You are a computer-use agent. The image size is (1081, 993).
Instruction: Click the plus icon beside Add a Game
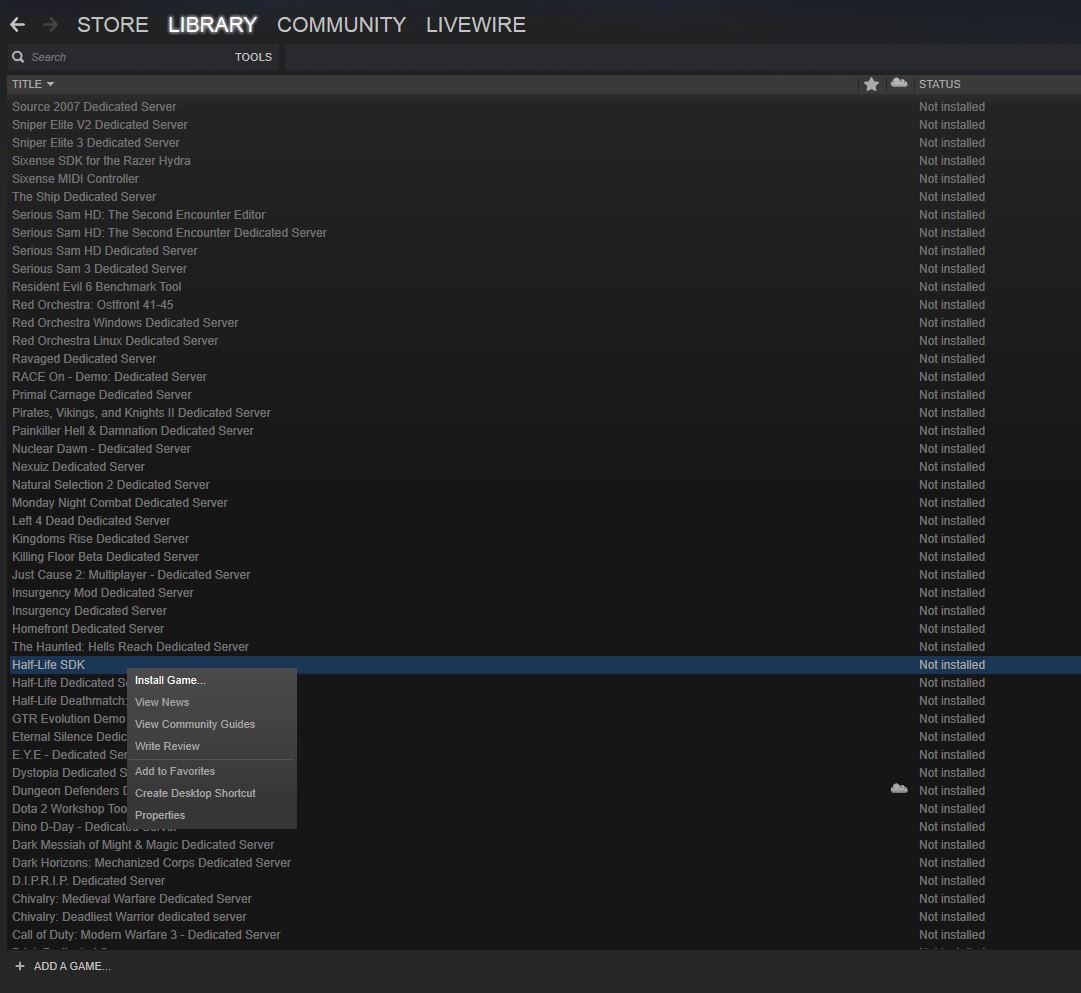pos(20,966)
